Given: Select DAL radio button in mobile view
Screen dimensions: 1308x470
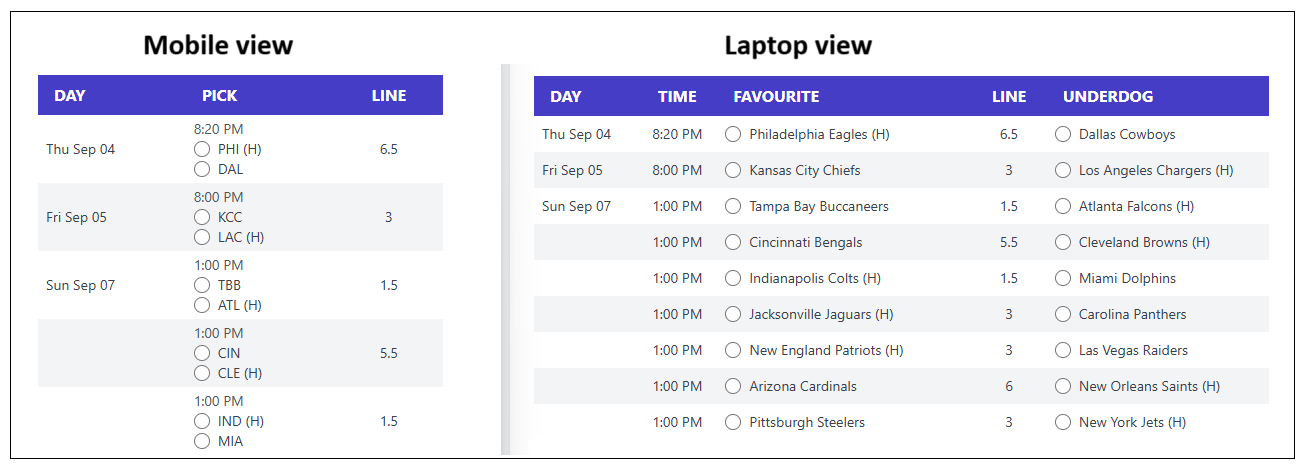Looking at the screenshot, I should pos(202,169).
